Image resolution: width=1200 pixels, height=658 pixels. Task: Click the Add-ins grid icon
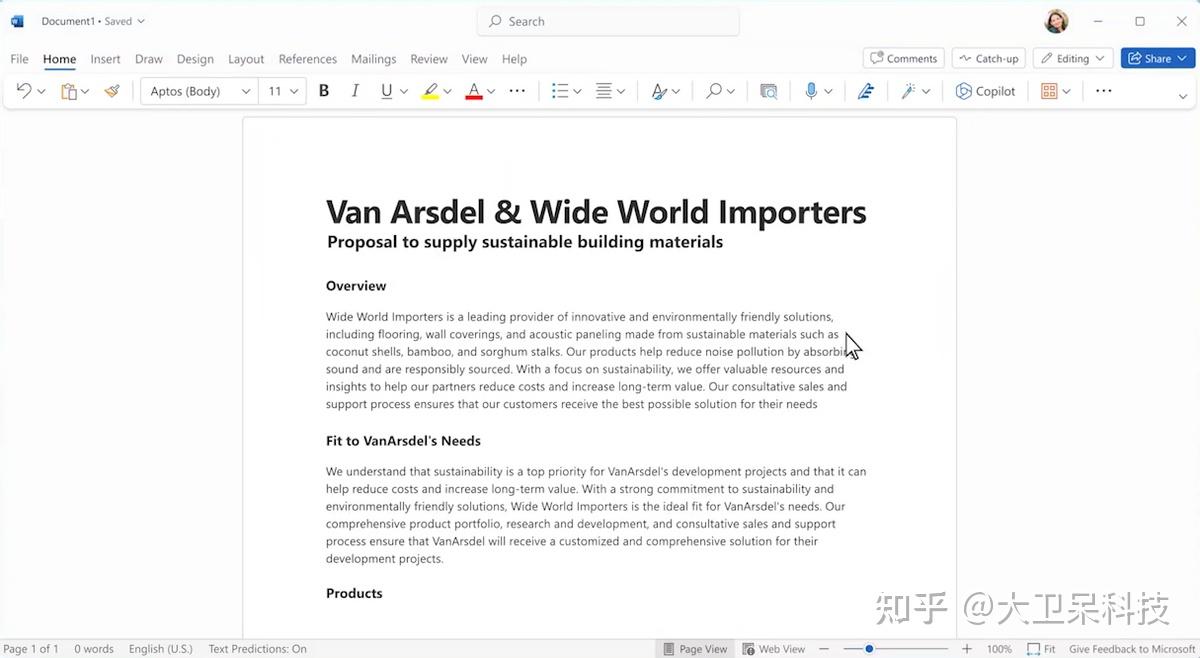click(1049, 91)
